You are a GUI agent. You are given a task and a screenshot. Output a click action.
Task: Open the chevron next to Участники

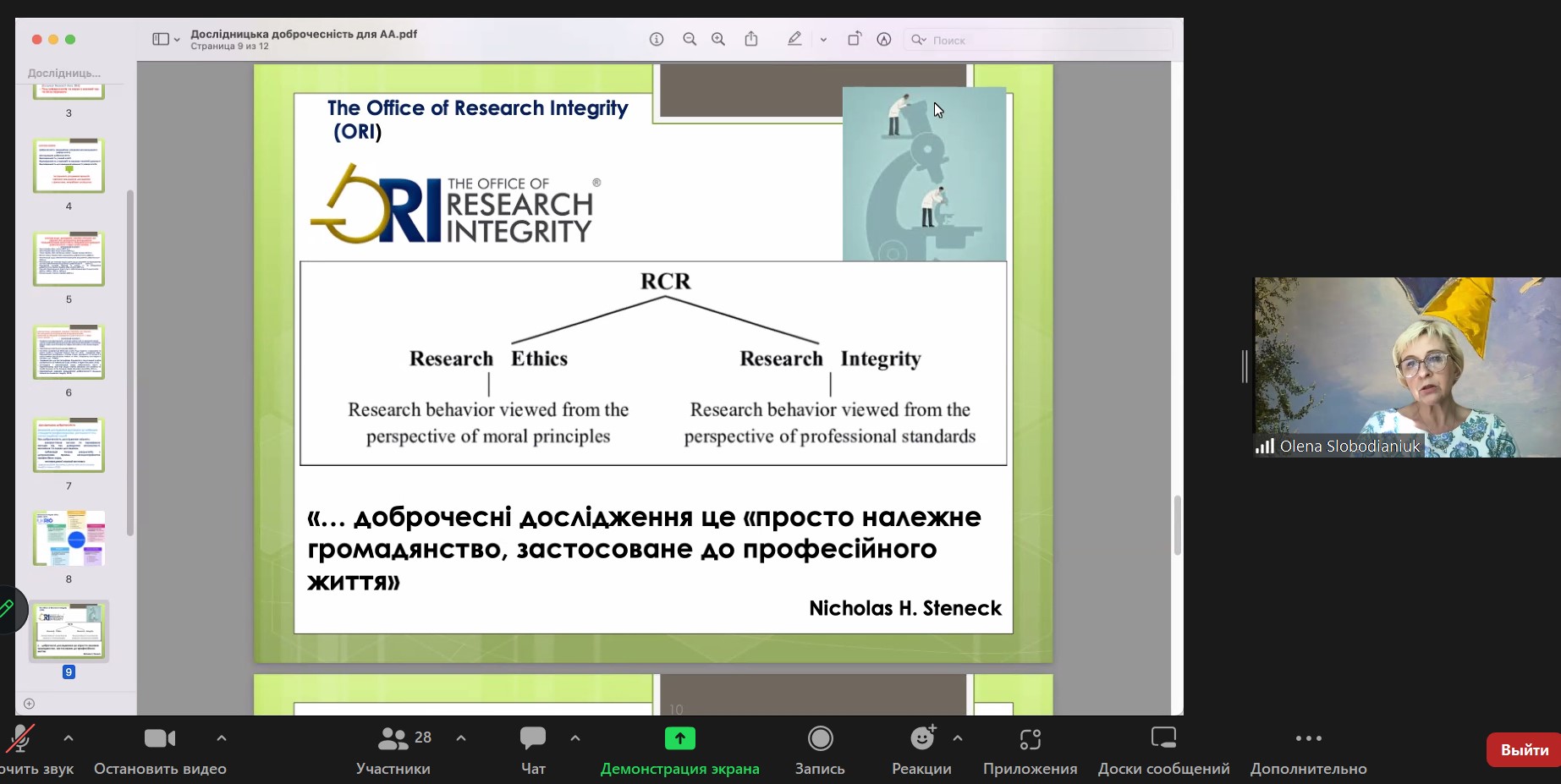461,738
